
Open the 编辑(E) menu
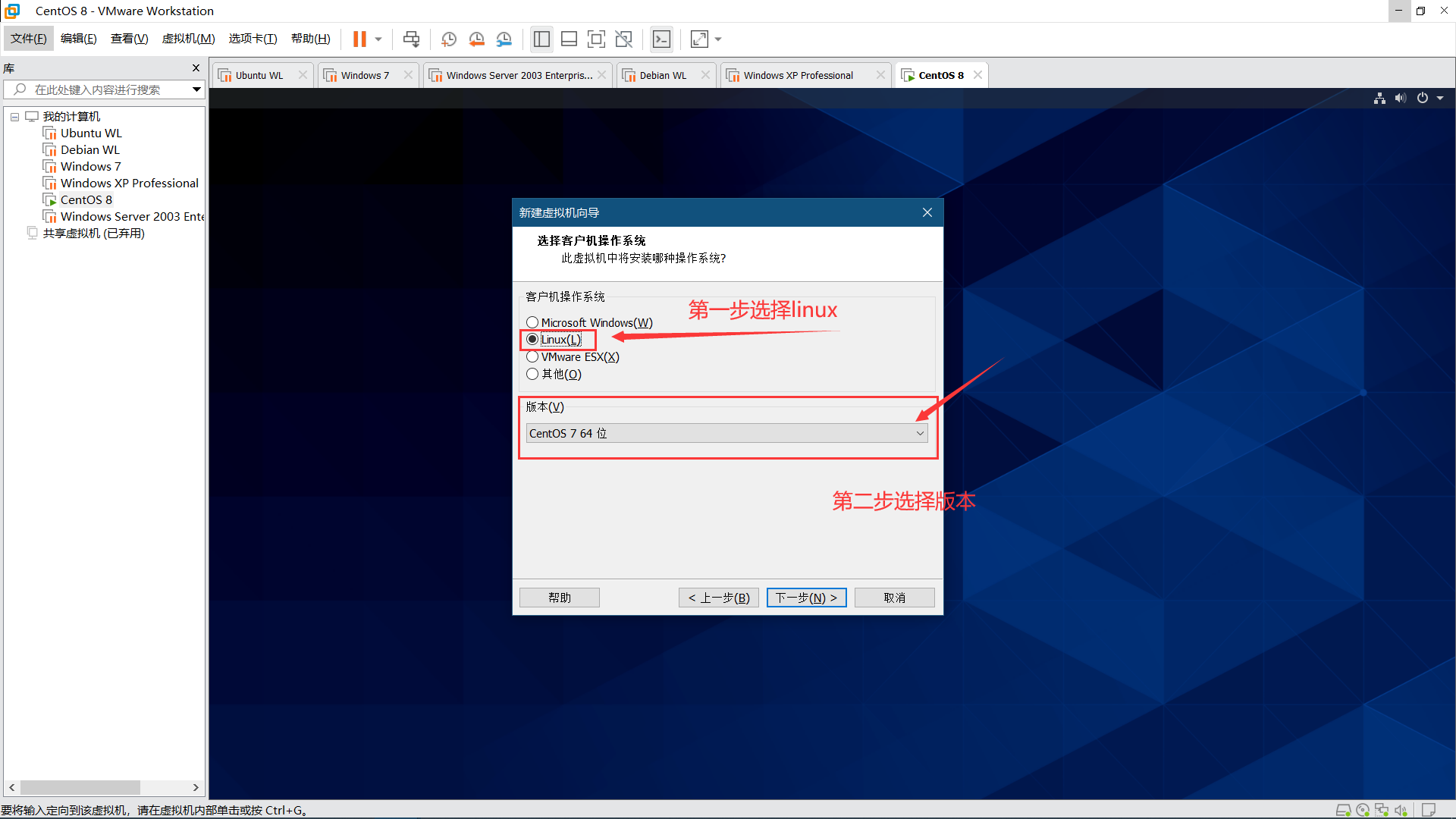[79, 39]
